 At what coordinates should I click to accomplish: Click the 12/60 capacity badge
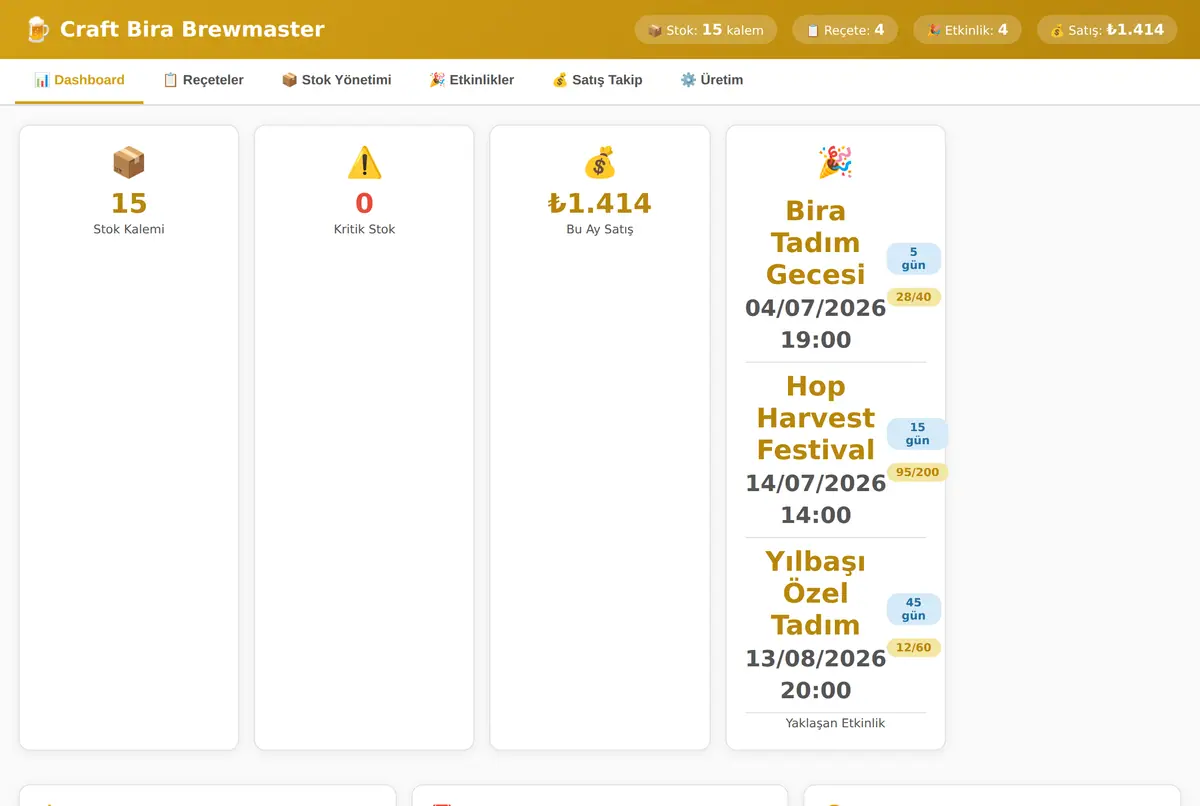[x=914, y=647]
